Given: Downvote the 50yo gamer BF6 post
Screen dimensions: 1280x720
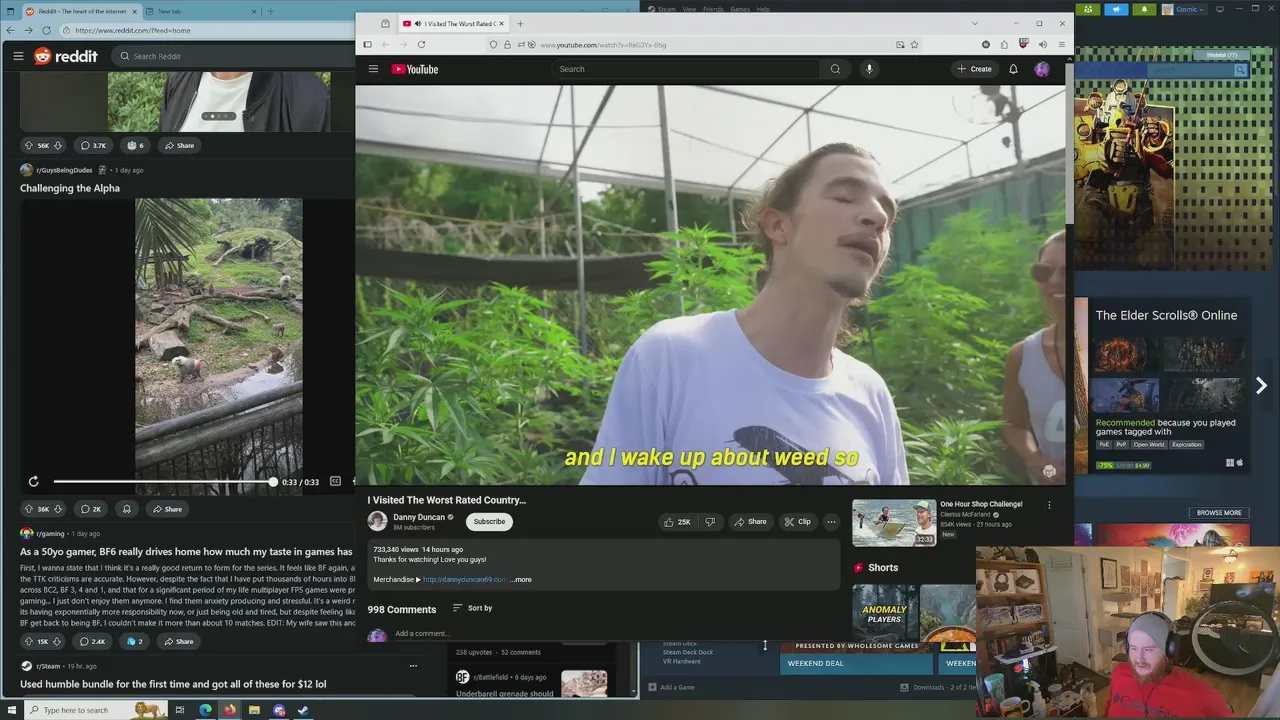Looking at the screenshot, I should click(x=57, y=641).
